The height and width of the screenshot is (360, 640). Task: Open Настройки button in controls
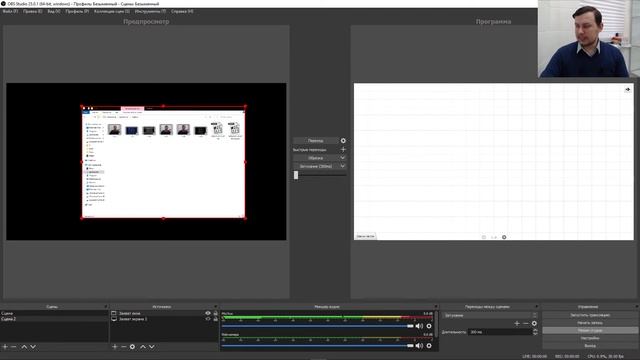tap(590, 338)
